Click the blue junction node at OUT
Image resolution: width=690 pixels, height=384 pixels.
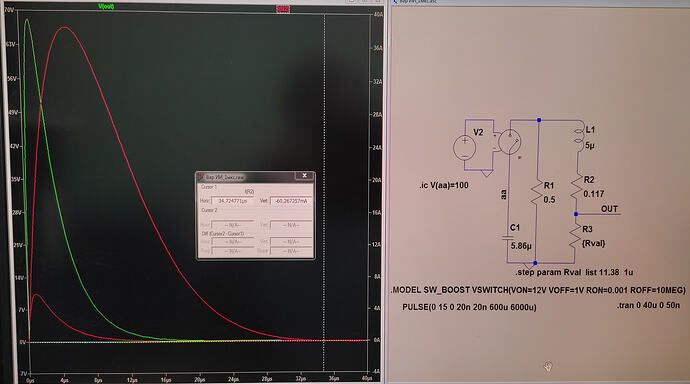pyautogui.click(x=576, y=214)
